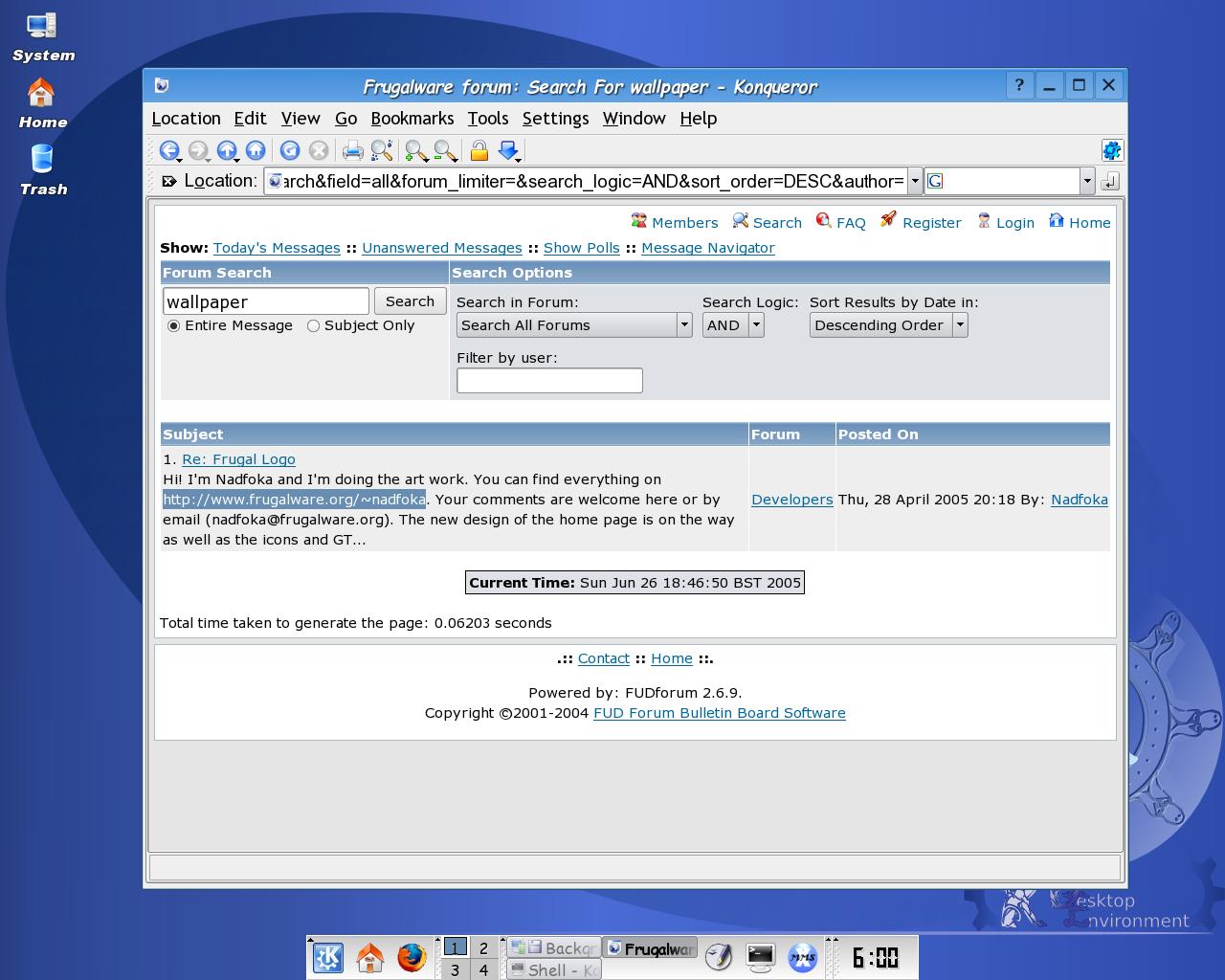Open the Go menu
1225x980 pixels.
[345, 119]
